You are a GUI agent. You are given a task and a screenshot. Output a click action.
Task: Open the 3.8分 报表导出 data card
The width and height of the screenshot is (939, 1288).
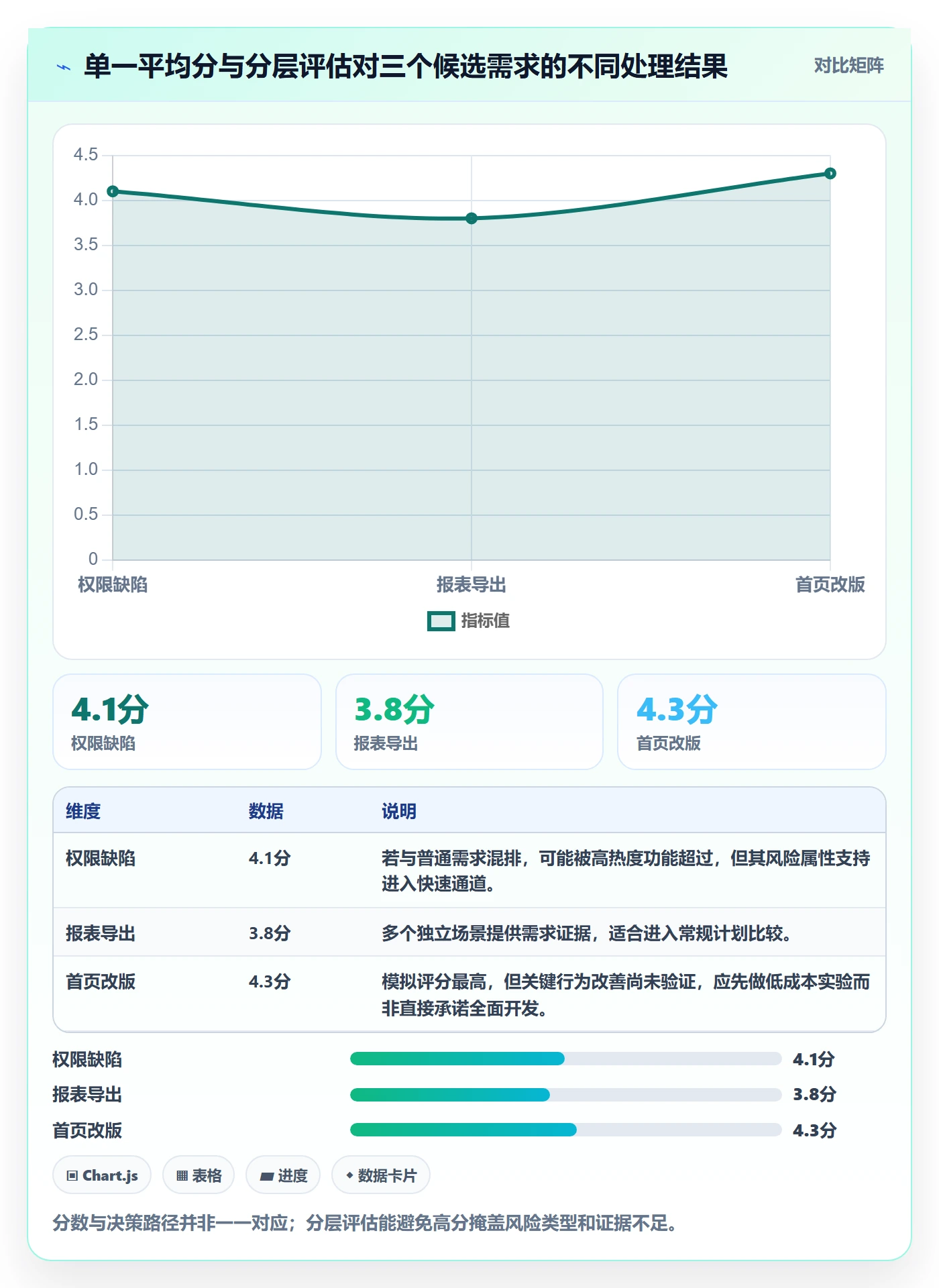pyautogui.click(x=469, y=722)
